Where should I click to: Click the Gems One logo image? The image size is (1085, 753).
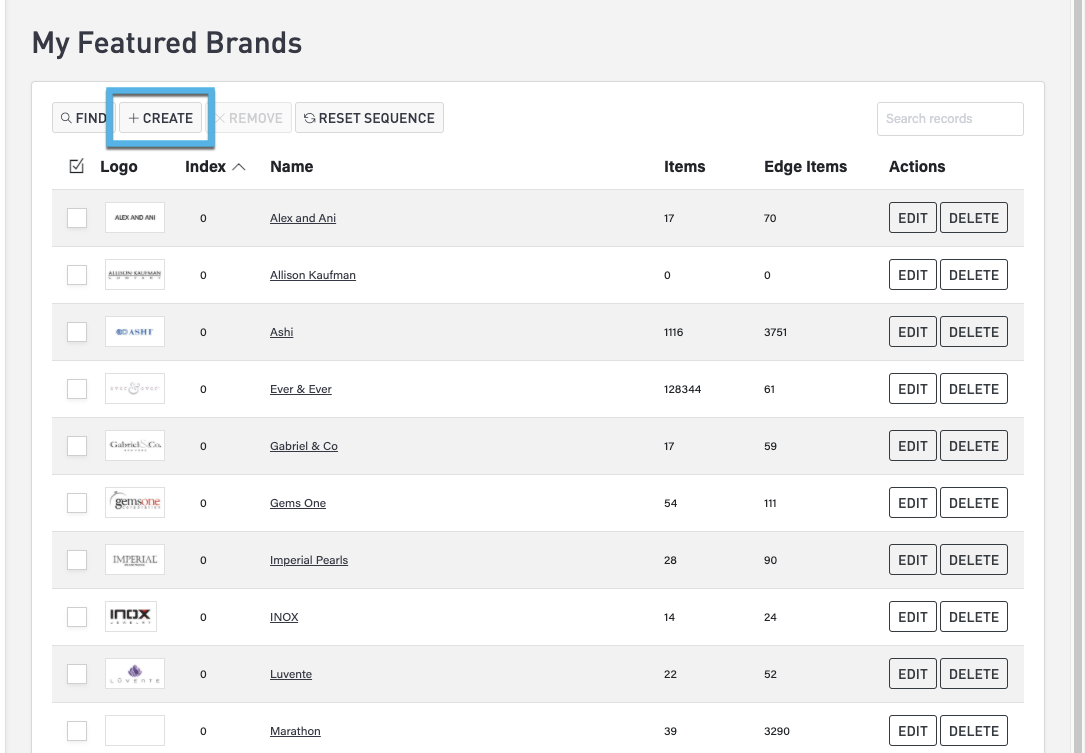(x=135, y=503)
